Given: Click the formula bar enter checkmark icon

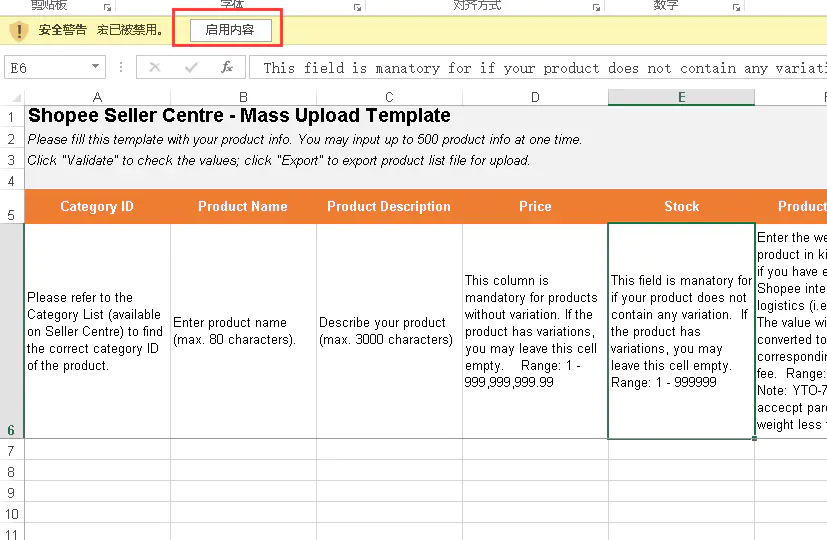Looking at the screenshot, I should point(191,68).
